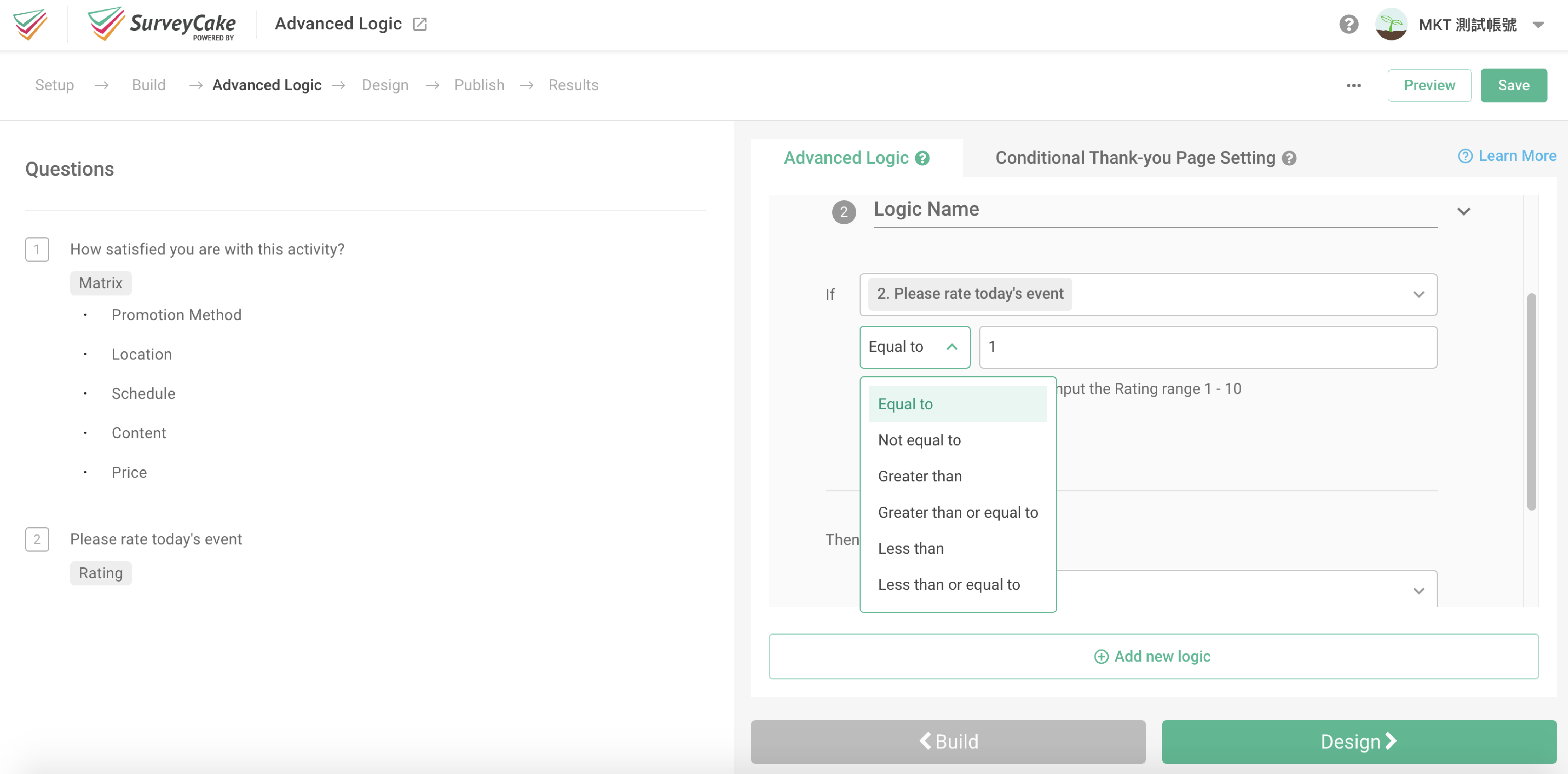Open the three-dot more options menu
This screenshot has height=774, width=1568.
click(x=1353, y=85)
